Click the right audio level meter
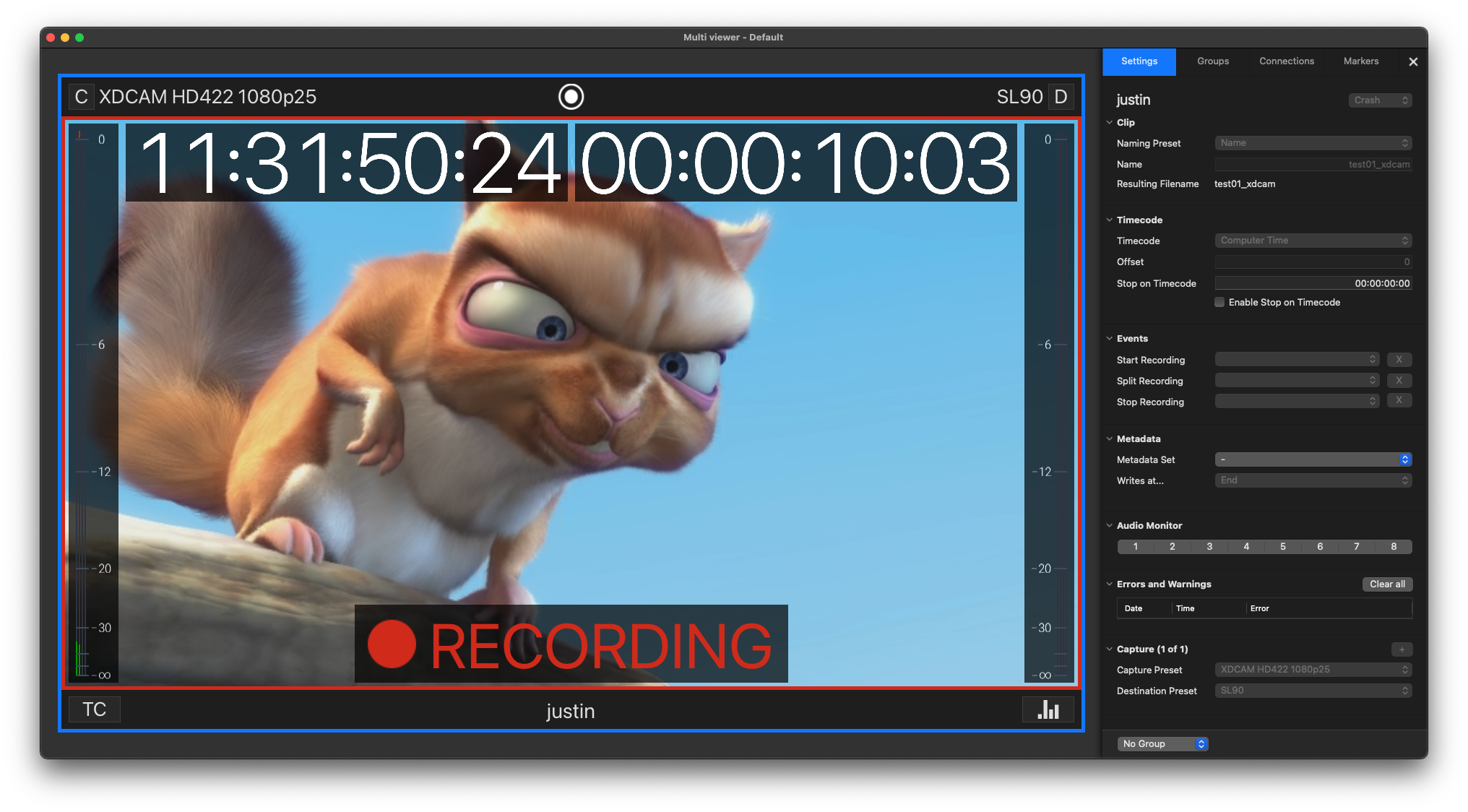Image resolution: width=1468 pixels, height=812 pixels. 1049,403
